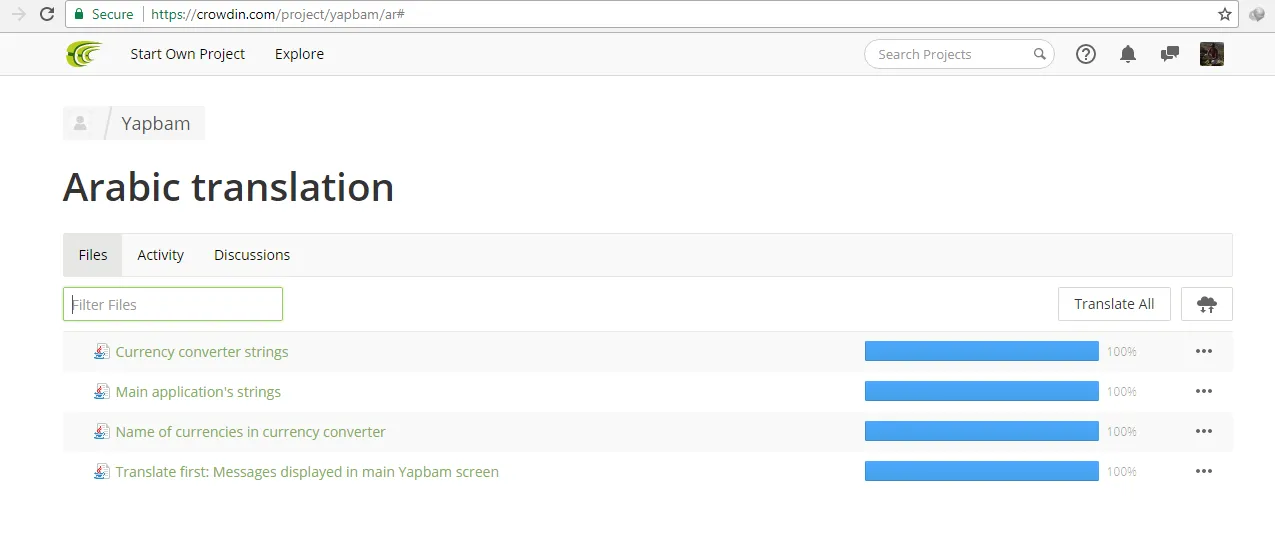Click the browser reload icon
Screen dimensions: 1275x535
pos(46,14)
